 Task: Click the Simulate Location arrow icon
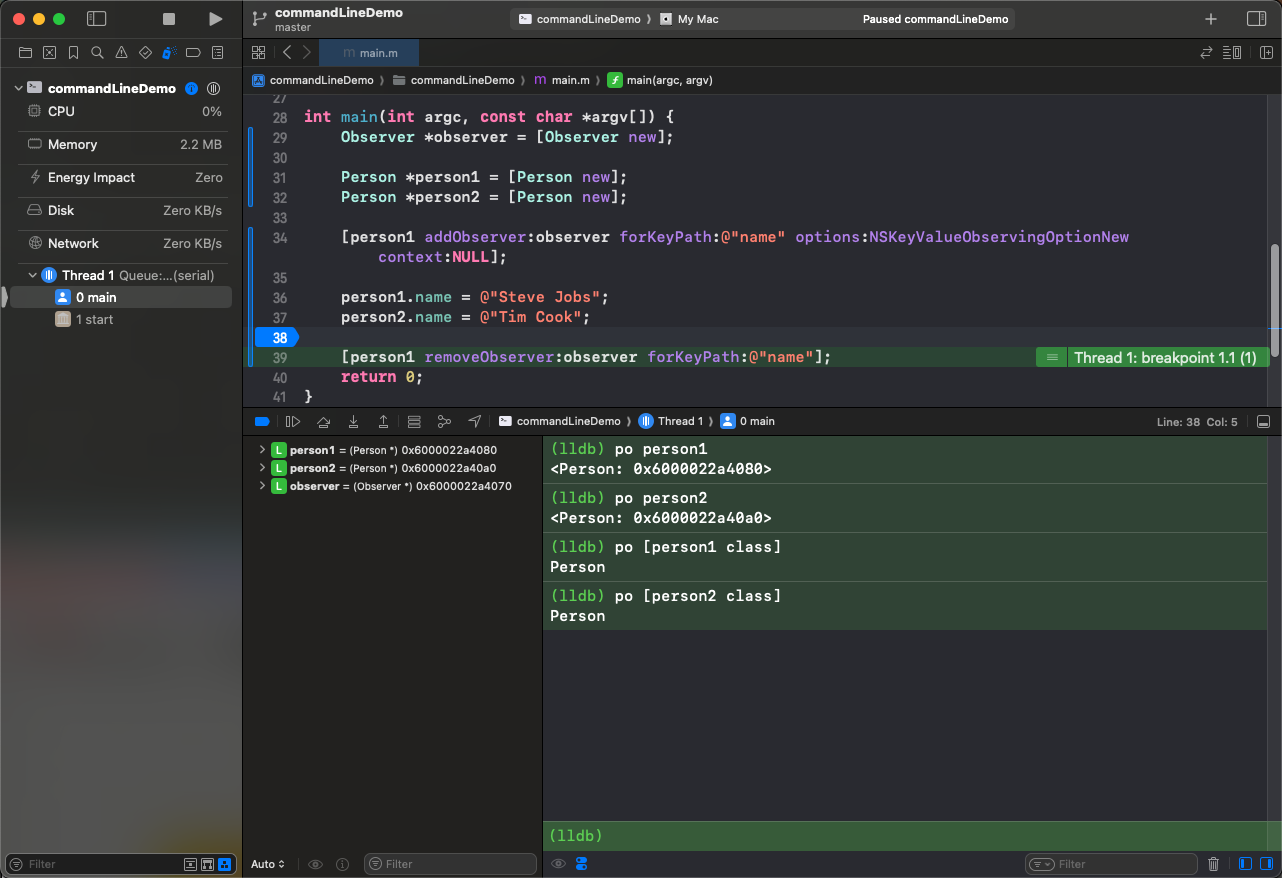474,422
